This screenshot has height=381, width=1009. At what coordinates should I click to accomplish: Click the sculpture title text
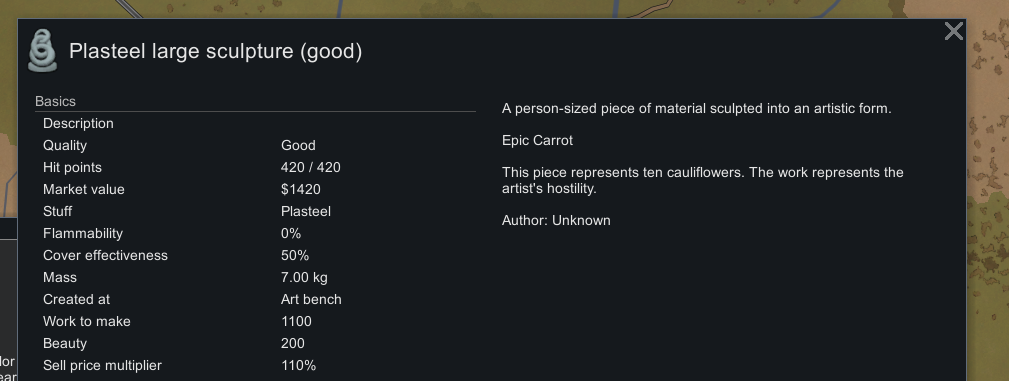pos(216,51)
